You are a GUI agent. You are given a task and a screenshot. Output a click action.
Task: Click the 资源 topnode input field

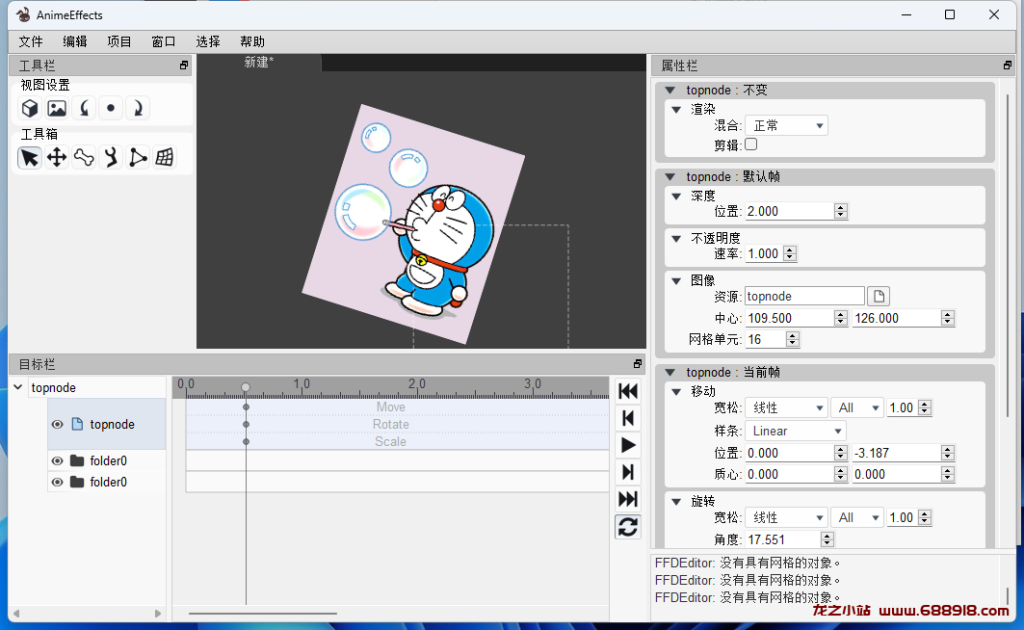point(805,296)
